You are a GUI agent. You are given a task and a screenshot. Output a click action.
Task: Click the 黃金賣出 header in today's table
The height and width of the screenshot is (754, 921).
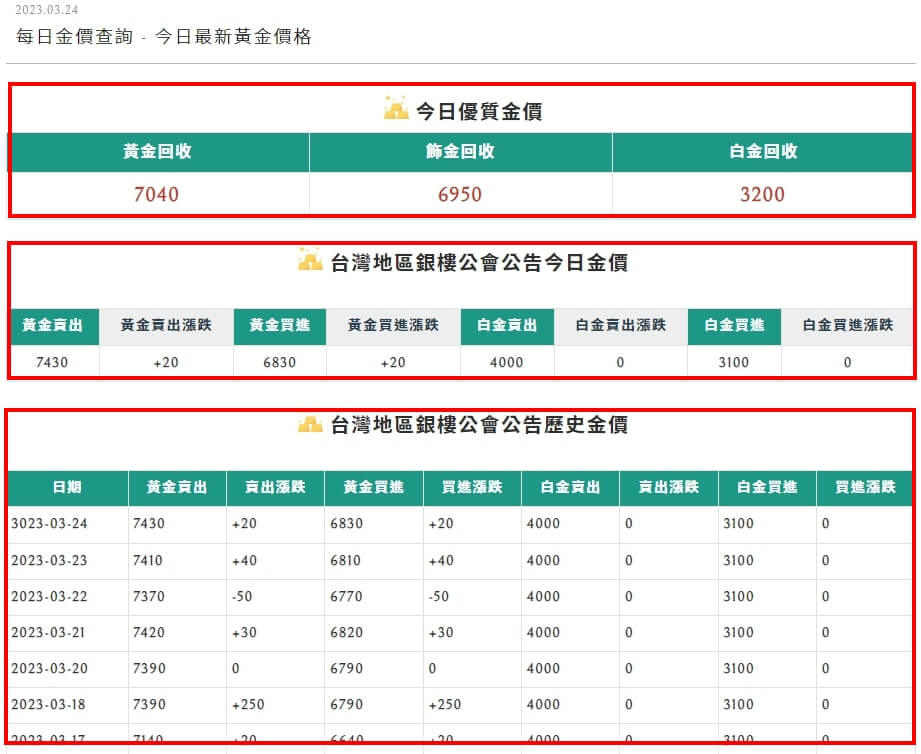coord(52,326)
